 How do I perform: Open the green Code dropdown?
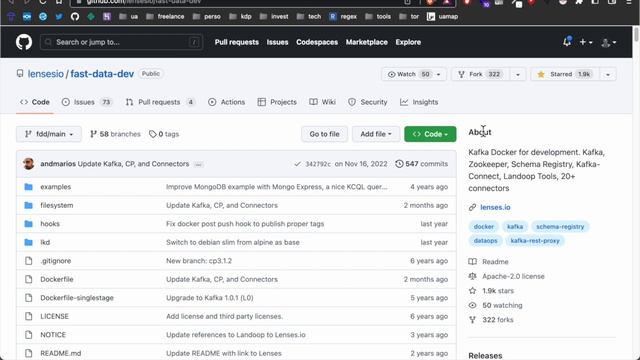pyautogui.click(x=430, y=134)
